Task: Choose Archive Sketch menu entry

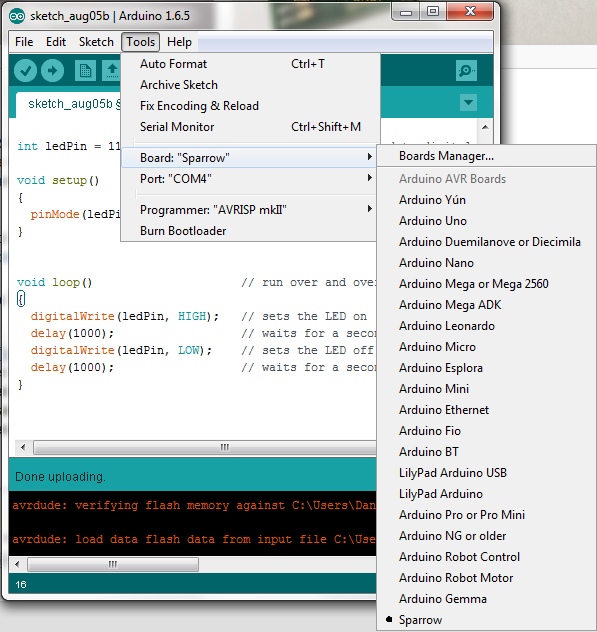Action: 250,85
